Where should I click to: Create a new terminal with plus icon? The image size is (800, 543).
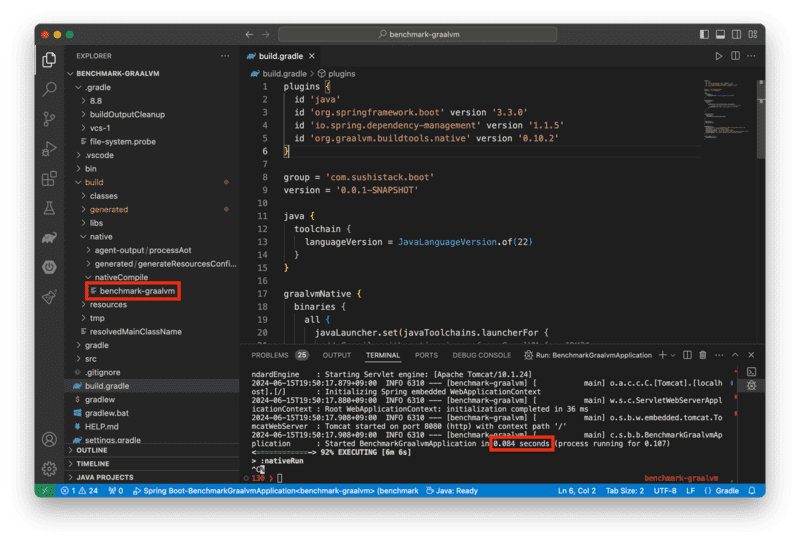[662, 355]
